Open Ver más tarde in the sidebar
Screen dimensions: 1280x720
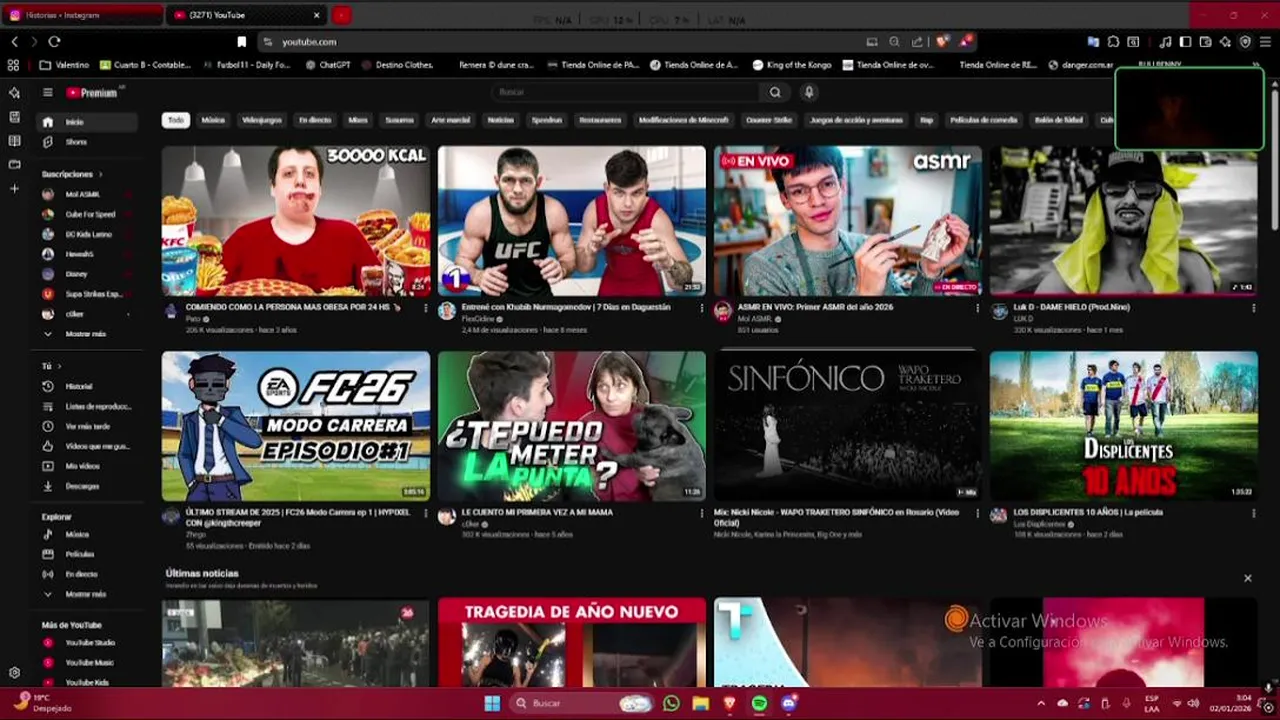point(85,426)
